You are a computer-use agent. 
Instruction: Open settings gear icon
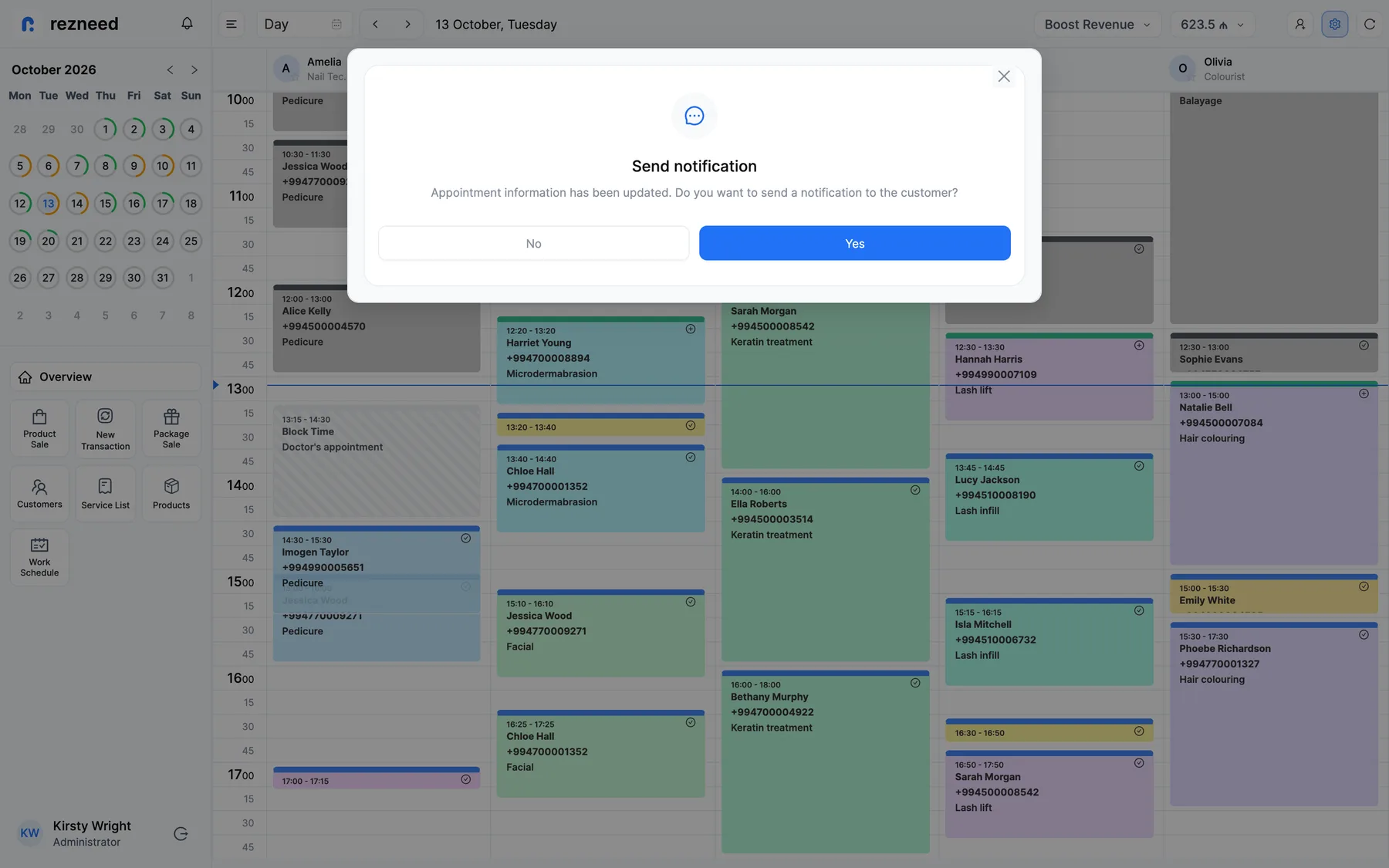(x=1334, y=24)
